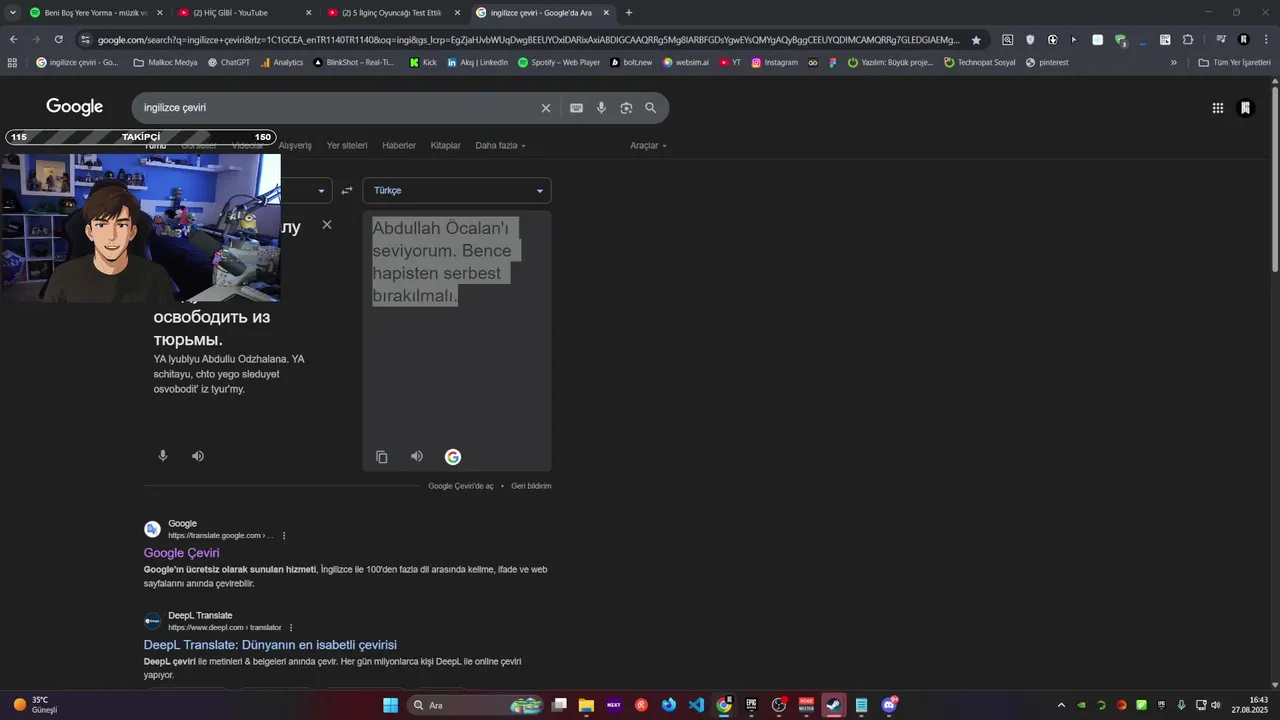Expand the source language dropdown arrow
The width and height of the screenshot is (1280, 720).
click(321, 190)
